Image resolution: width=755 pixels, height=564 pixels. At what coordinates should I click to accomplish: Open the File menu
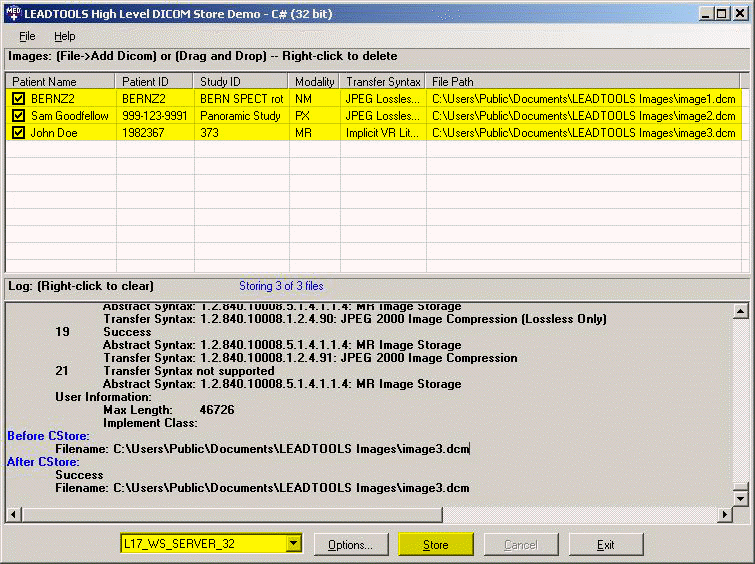pyautogui.click(x=27, y=36)
